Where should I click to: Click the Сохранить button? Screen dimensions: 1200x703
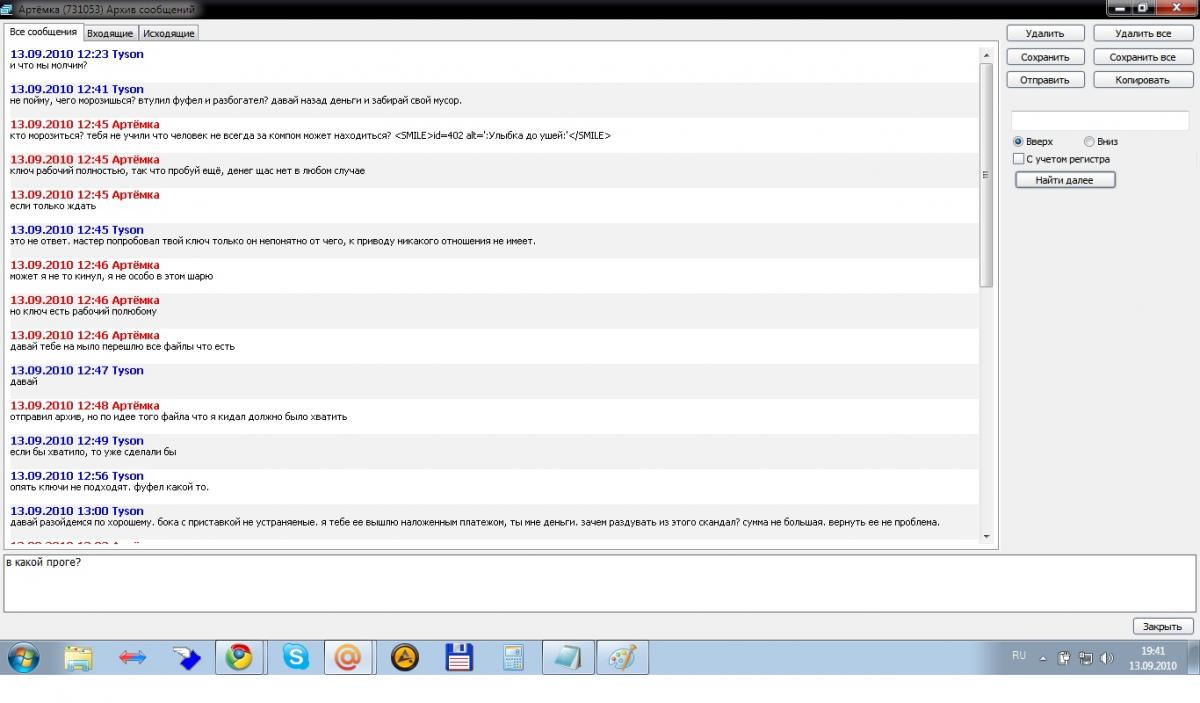point(1045,57)
